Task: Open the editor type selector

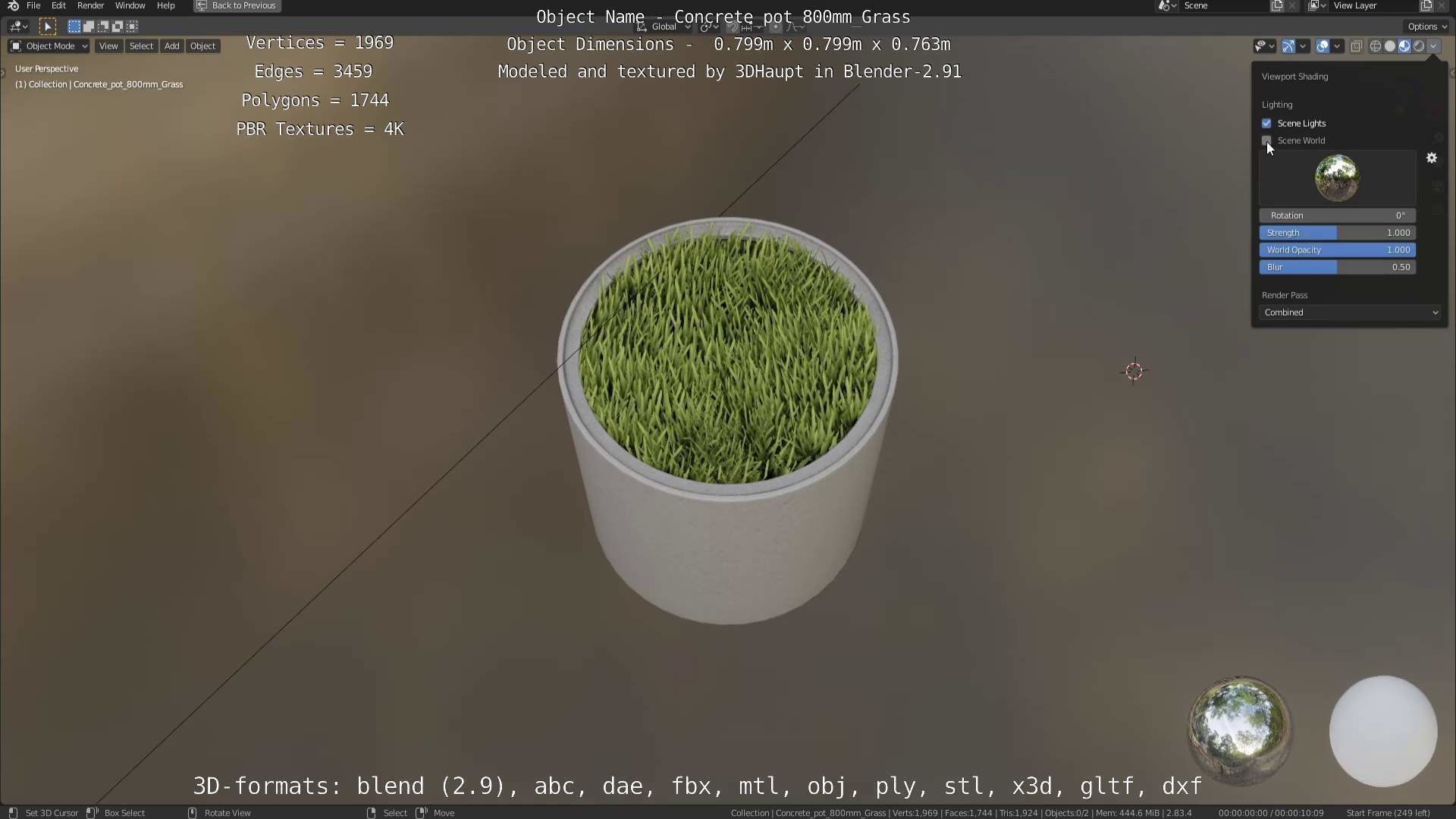Action: click(19, 27)
